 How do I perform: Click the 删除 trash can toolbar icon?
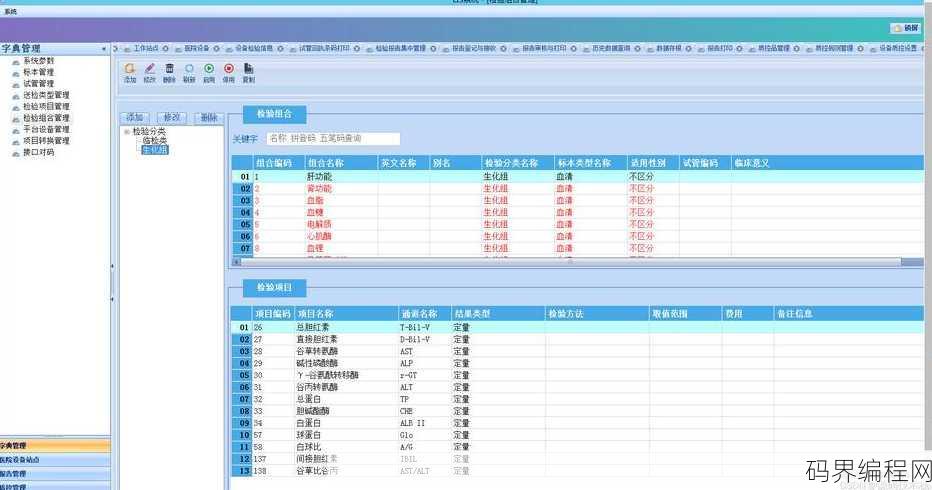pos(169,69)
